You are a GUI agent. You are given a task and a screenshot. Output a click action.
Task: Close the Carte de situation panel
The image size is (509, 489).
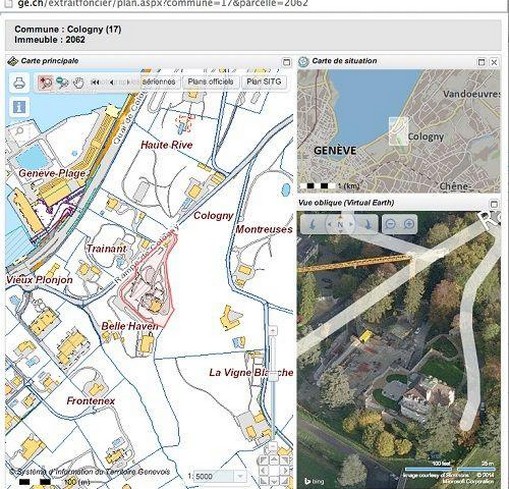(x=494, y=62)
